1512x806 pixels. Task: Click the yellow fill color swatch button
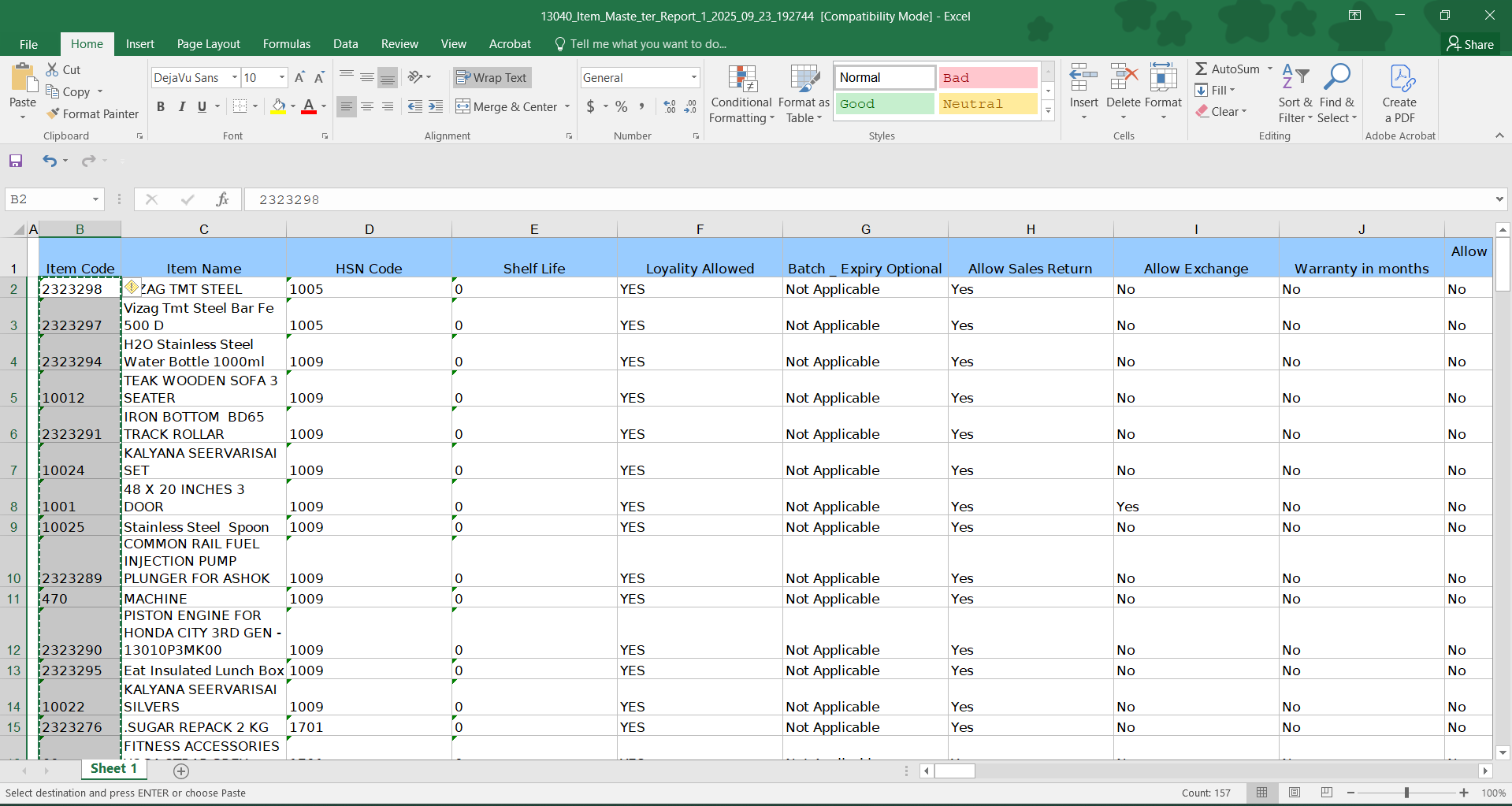(x=278, y=106)
